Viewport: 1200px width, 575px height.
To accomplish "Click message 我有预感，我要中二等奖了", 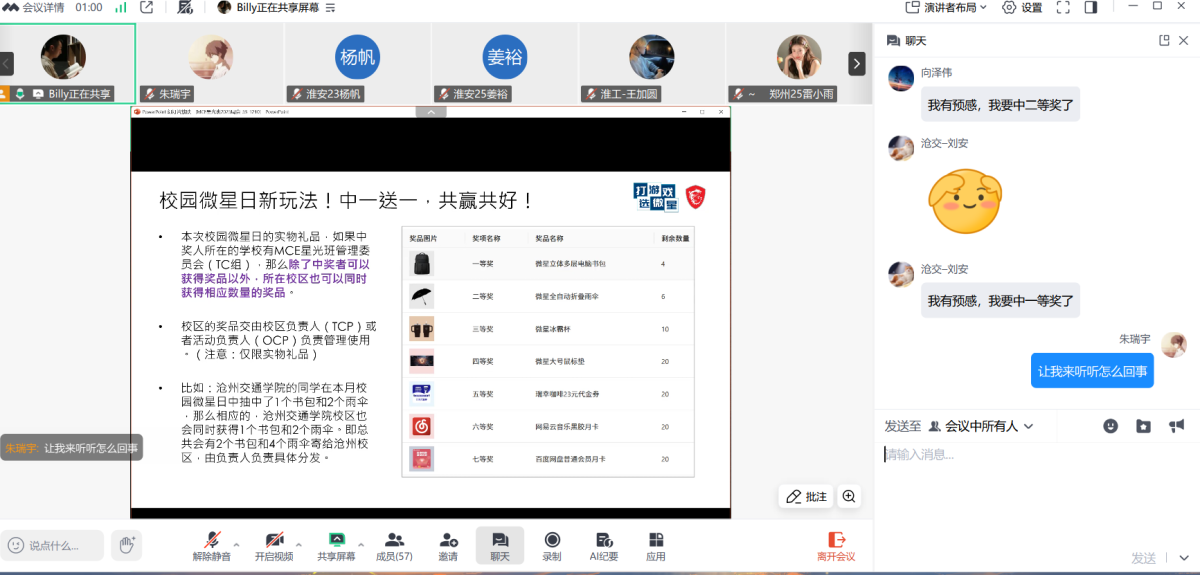I will click(1000, 104).
